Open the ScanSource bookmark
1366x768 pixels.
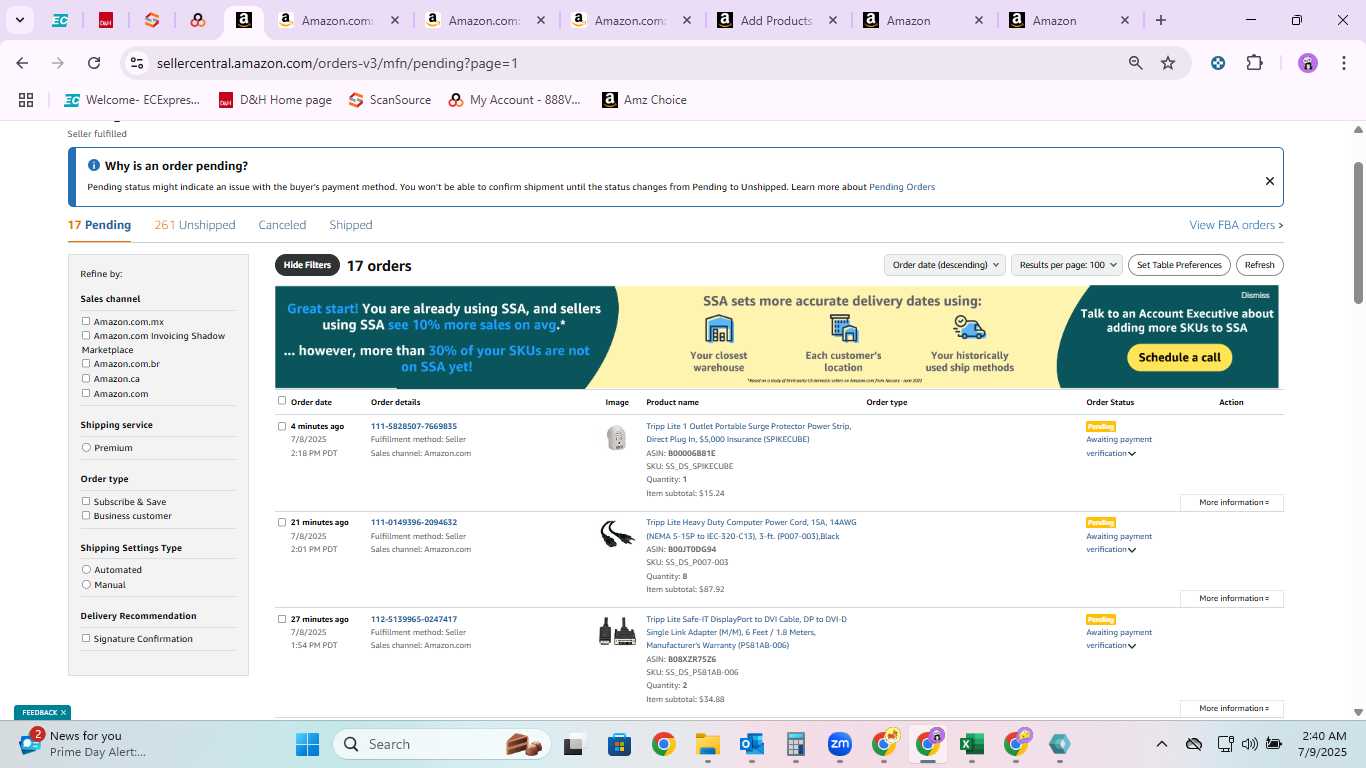point(390,100)
